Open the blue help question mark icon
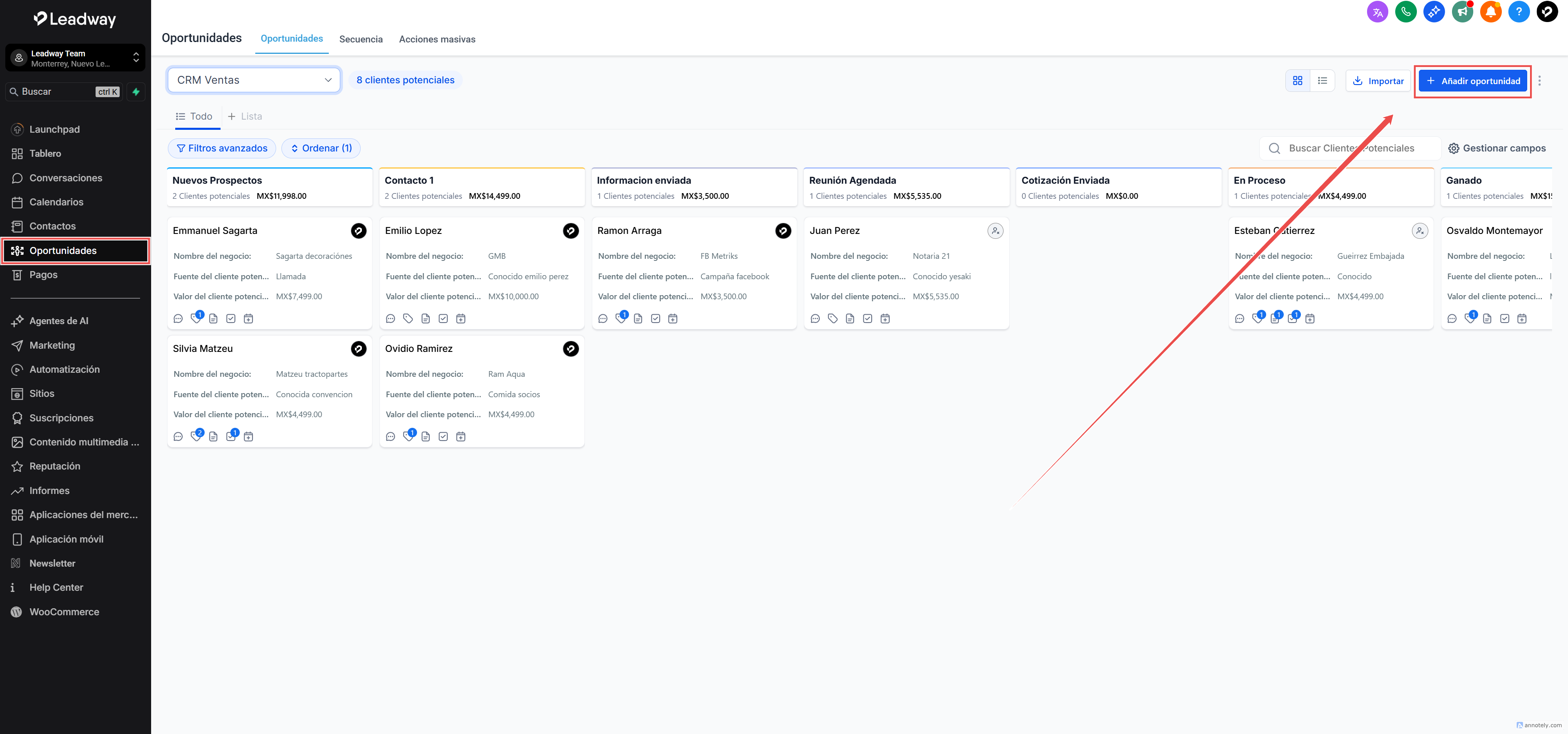 pos(1519,11)
